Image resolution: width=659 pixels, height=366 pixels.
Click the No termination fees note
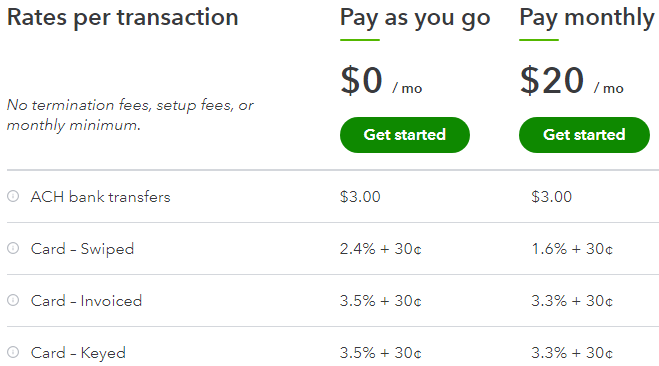(130, 115)
